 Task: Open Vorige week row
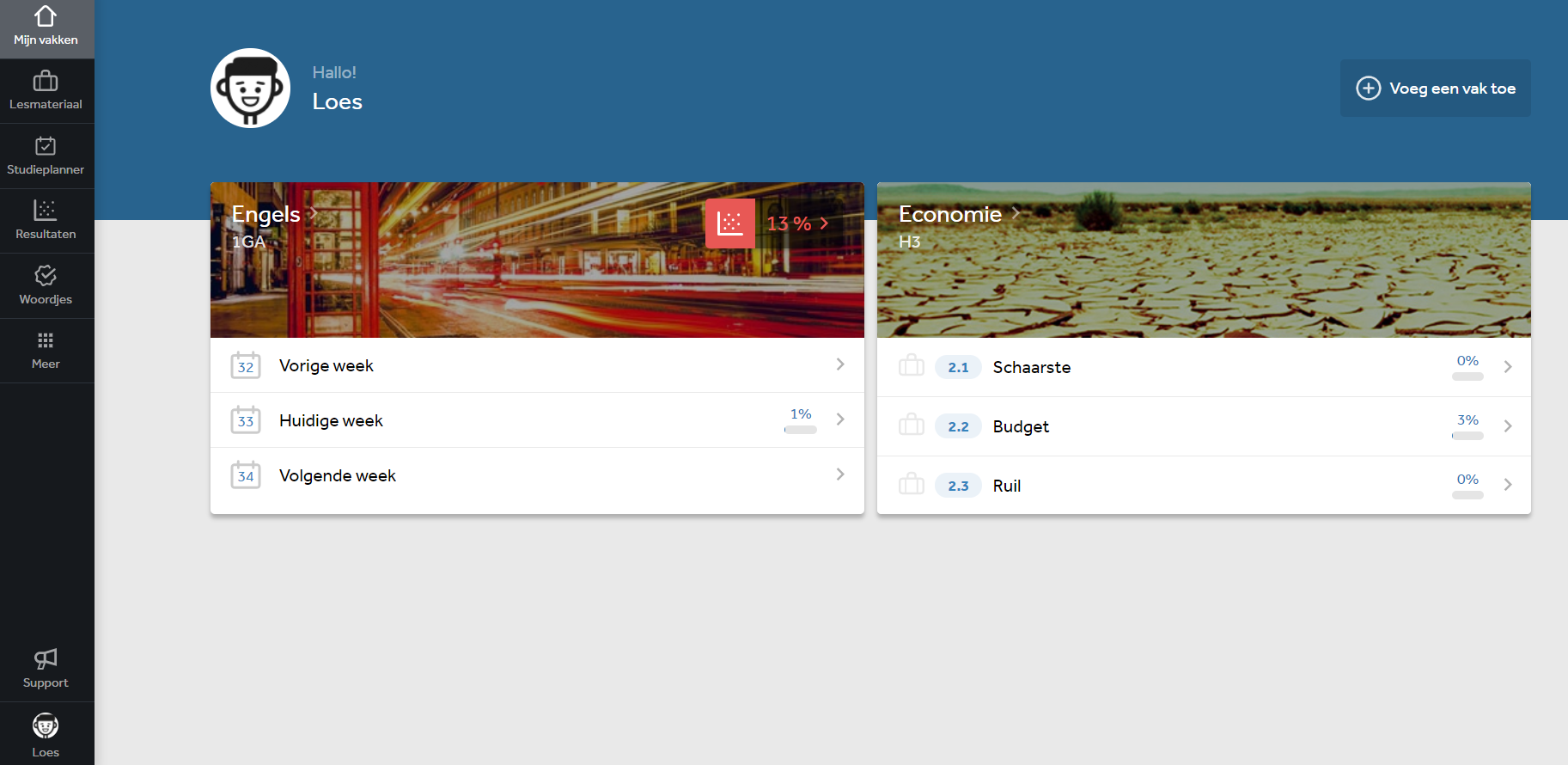(x=537, y=365)
